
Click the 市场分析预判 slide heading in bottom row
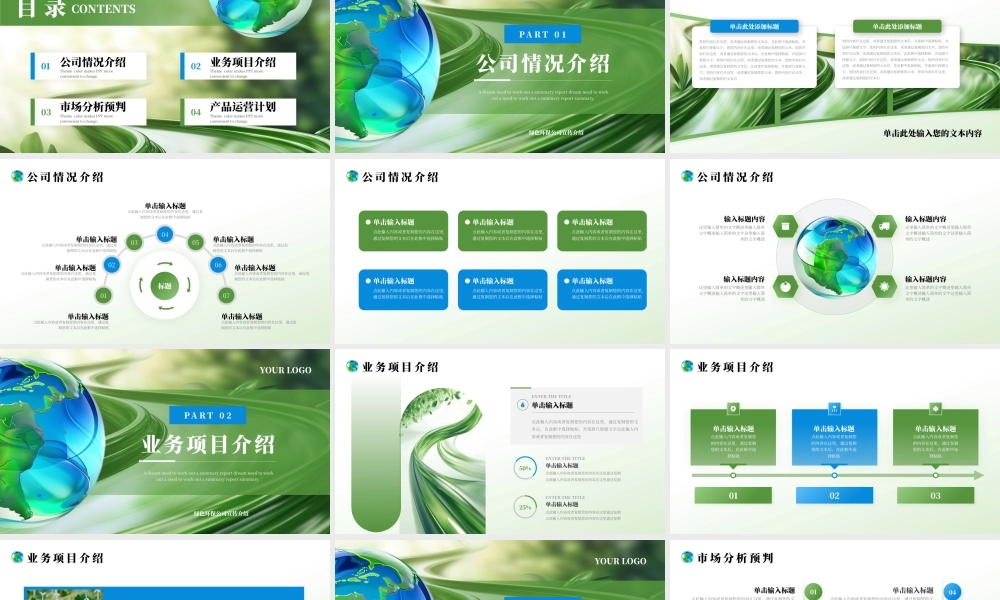(735, 558)
